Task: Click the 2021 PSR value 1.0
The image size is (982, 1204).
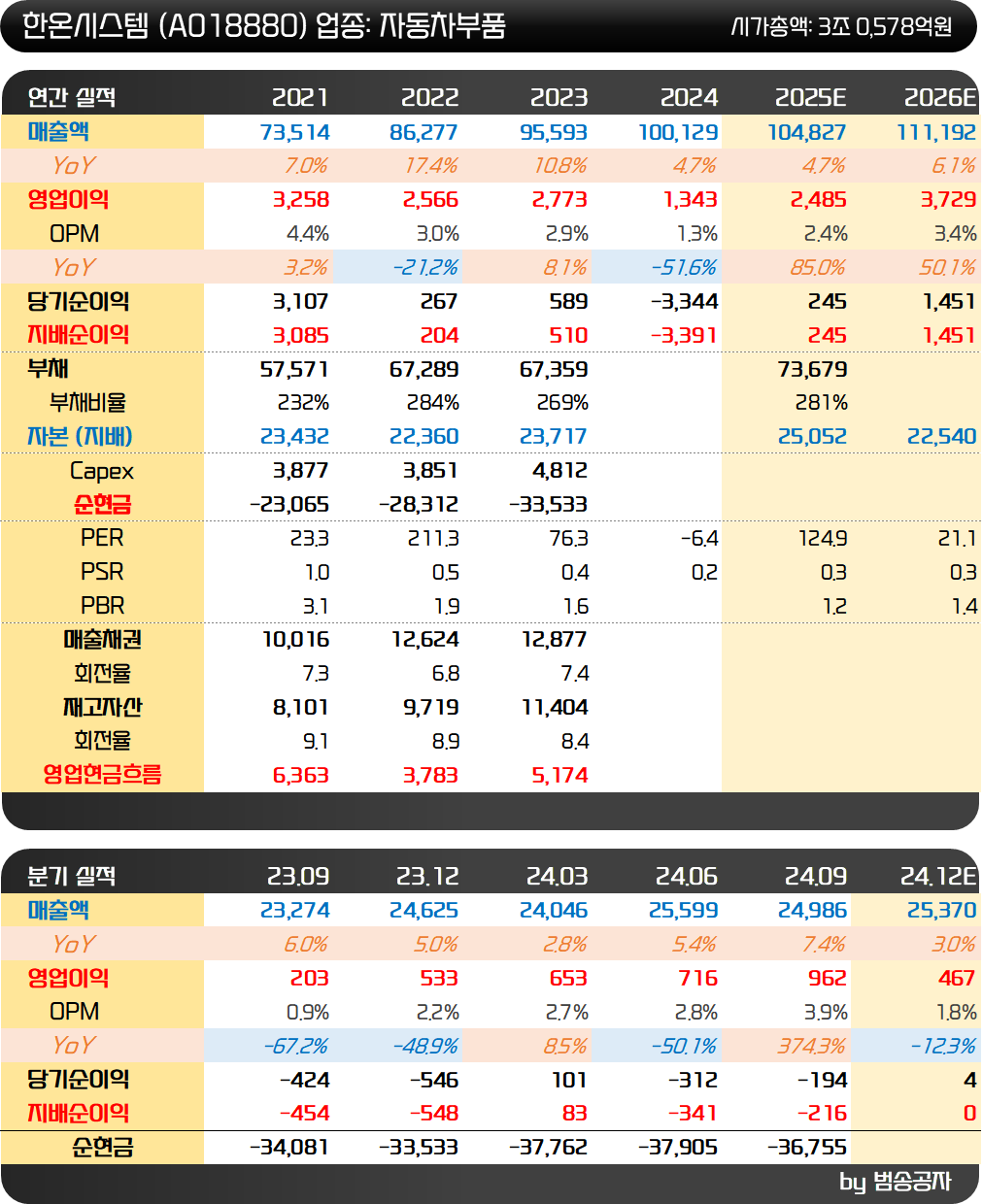Action: point(318,572)
